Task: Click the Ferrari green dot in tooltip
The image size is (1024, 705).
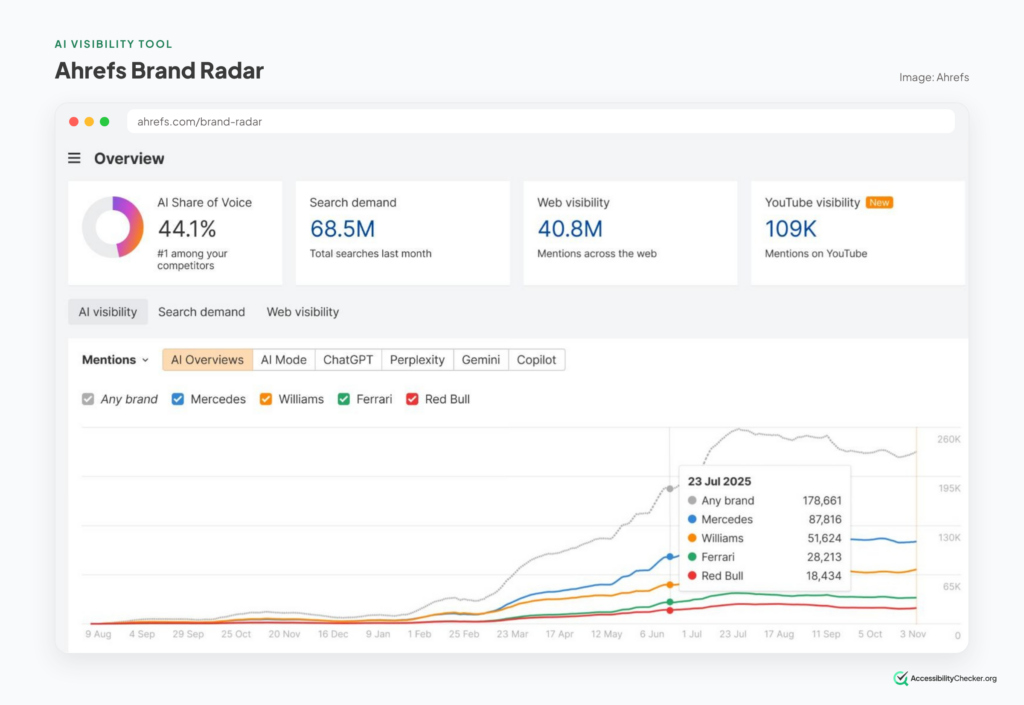Action: (692, 557)
